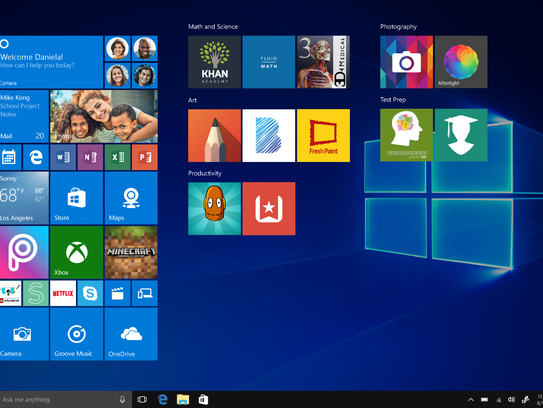This screenshot has height=408, width=543.
Task: Open the volume control in tray
Action: pos(511,400)
